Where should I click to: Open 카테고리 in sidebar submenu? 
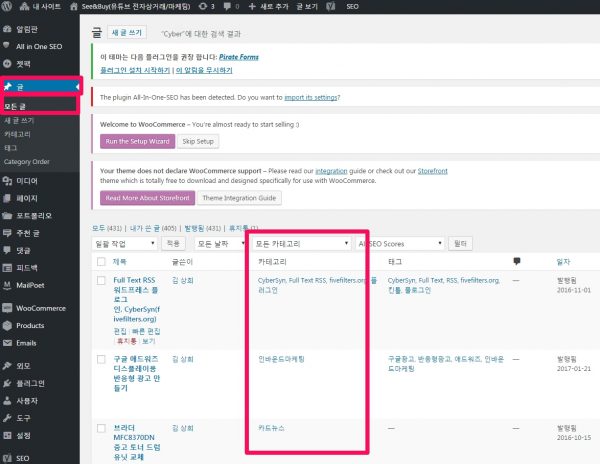[17, 134]
